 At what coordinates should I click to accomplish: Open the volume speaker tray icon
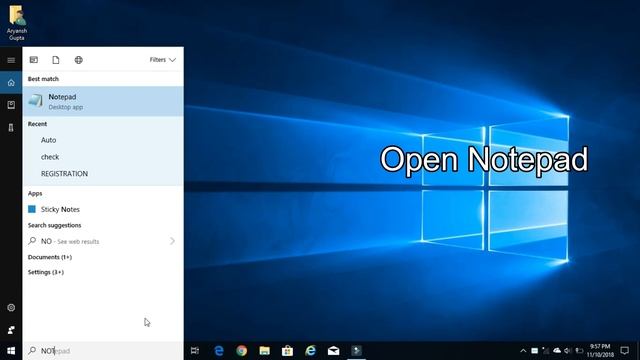tap(567, 351)
